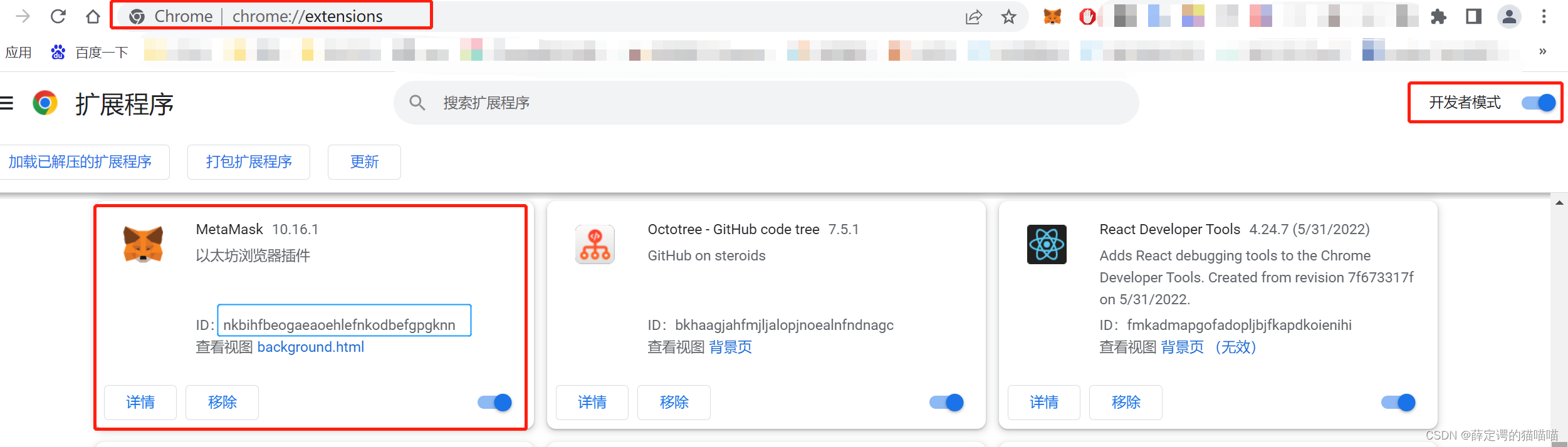Show hidden bookmarks with the overflow chevron
The width and height of the screenshot is (1568, 447).
(x=1543, y=51)
